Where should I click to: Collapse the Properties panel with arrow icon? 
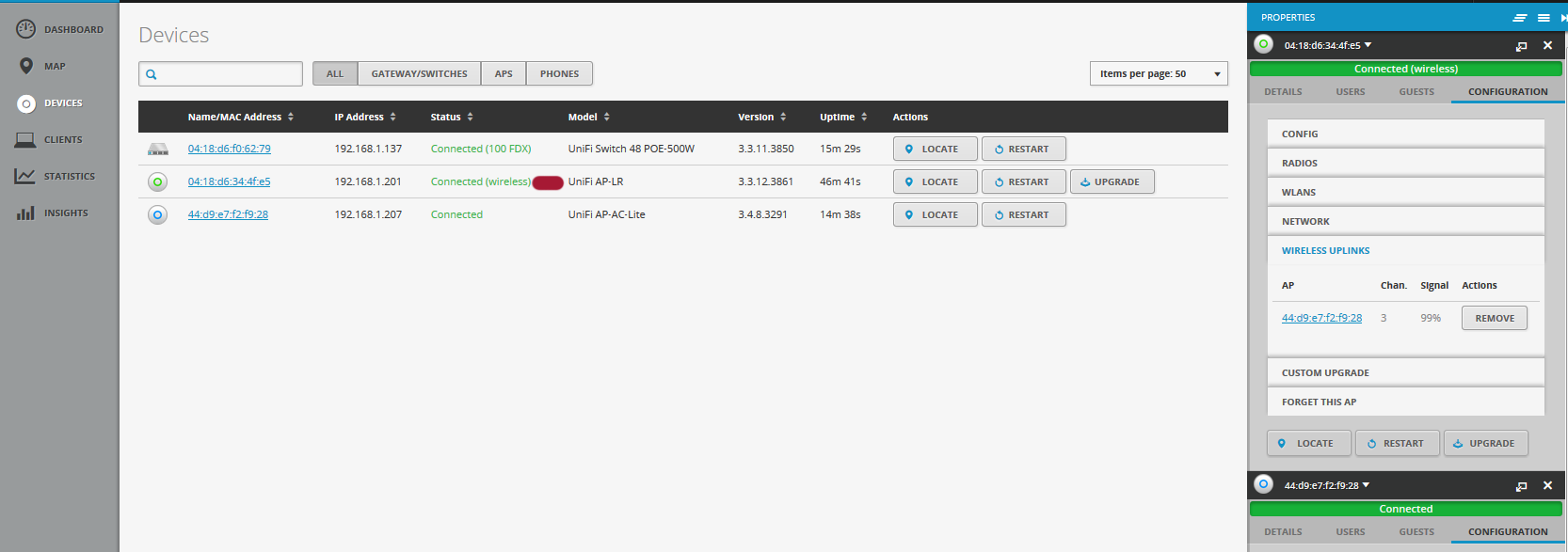pos(1563,17)
